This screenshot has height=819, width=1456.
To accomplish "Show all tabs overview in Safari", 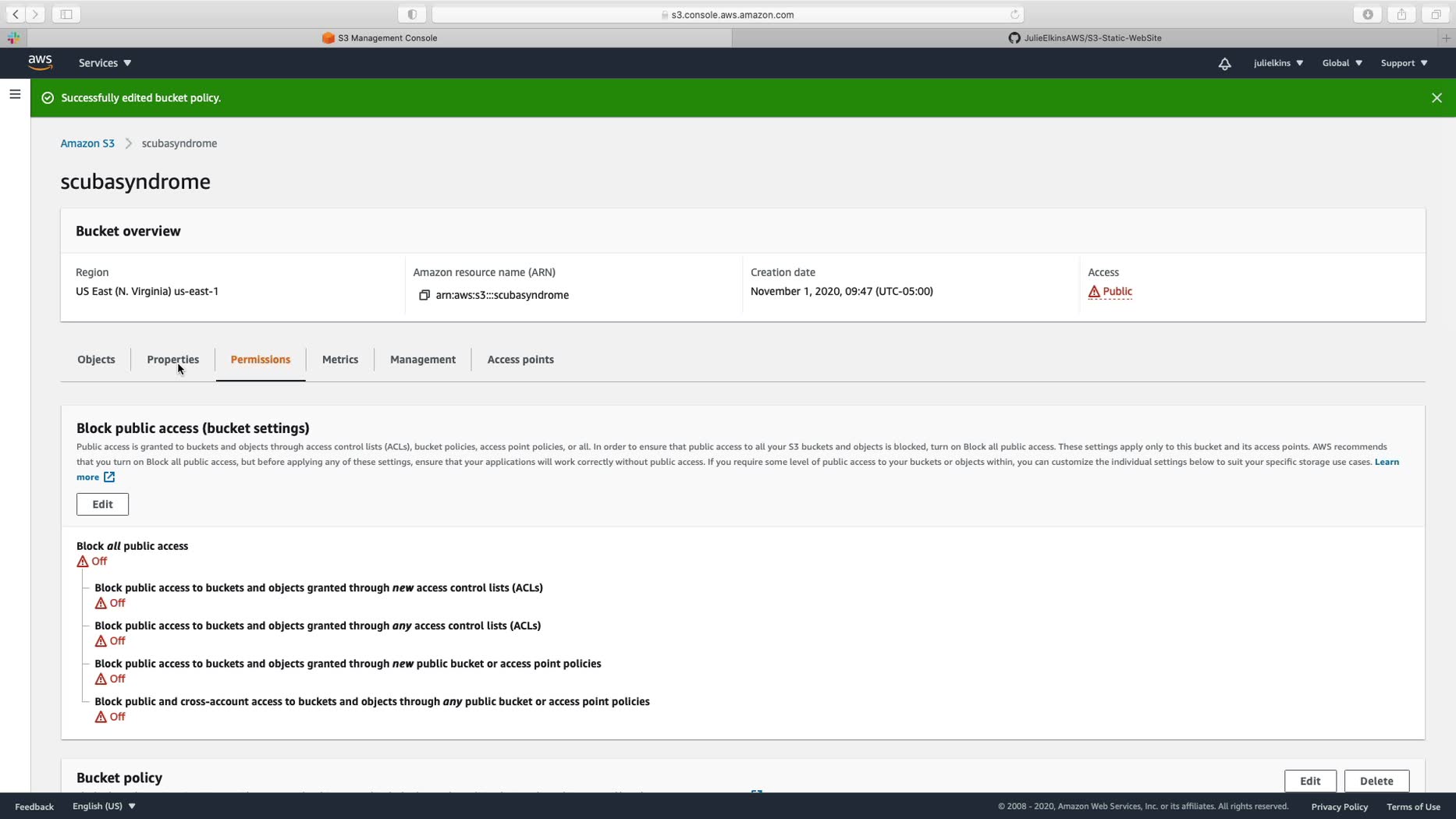I will pyautogui.click(x=1436, y=14).
